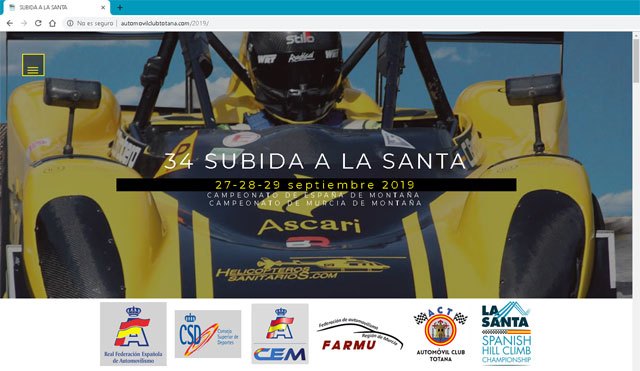Viewport: 640px width, 371px height.
Task: Click the CSD Consejo Superior de Deportes logo
Action: pos(208,334)
